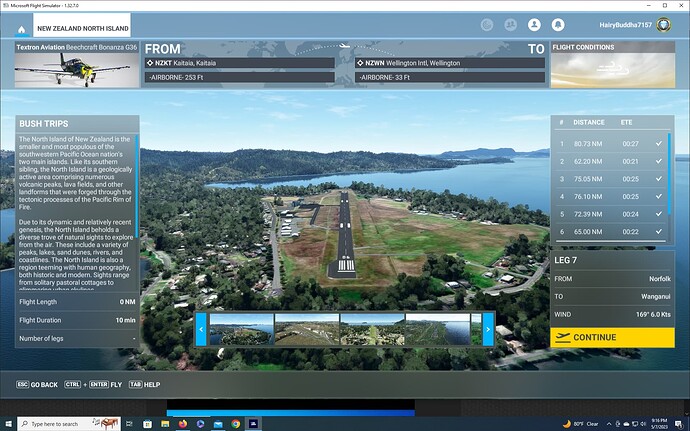This screenshot has height=431, width=690.
Task: Open the Windows Start menu
Action: [8, 424]
